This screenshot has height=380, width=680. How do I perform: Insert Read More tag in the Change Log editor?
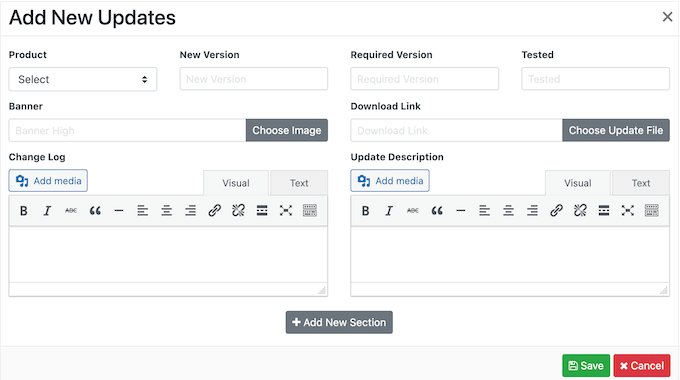262,211
